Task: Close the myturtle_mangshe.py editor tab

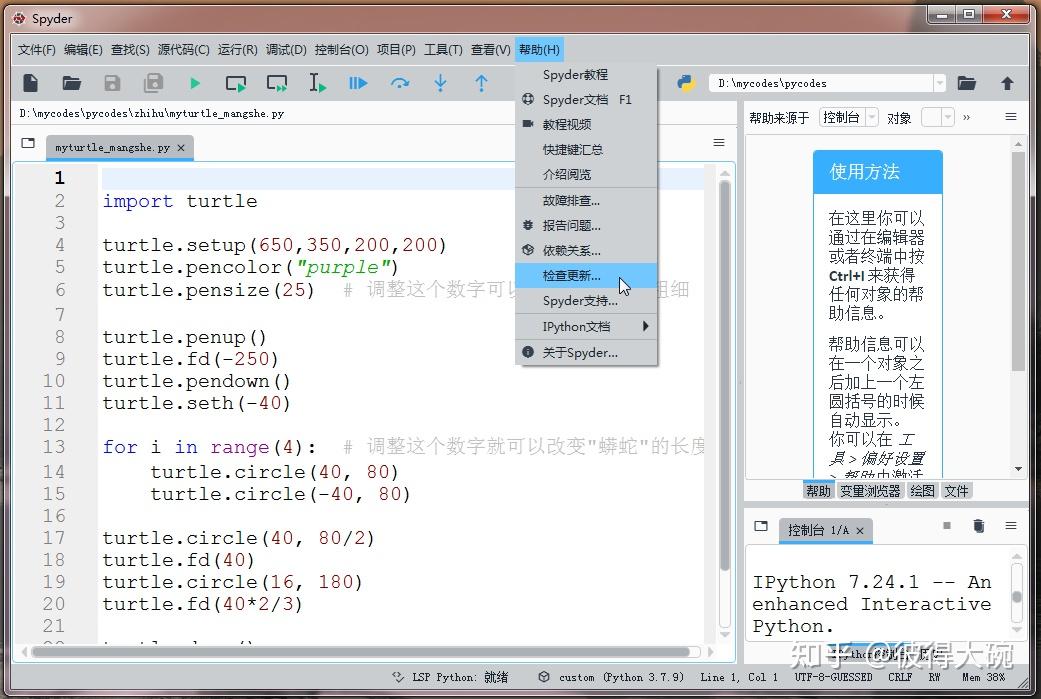Action: [x=183, y=146]
